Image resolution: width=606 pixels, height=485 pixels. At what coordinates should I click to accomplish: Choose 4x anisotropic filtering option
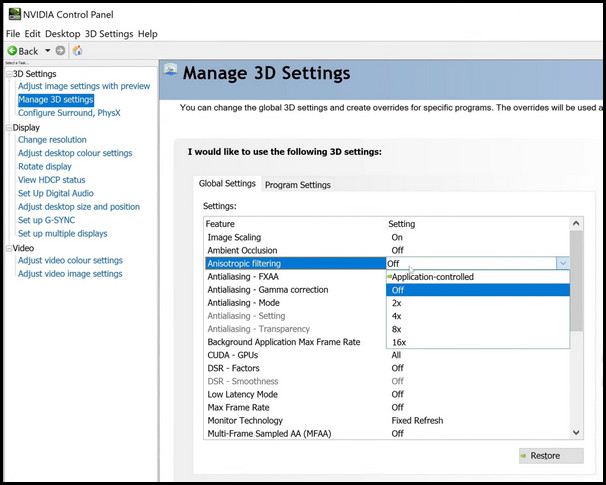pyautogui.click(x=478, y=316)
